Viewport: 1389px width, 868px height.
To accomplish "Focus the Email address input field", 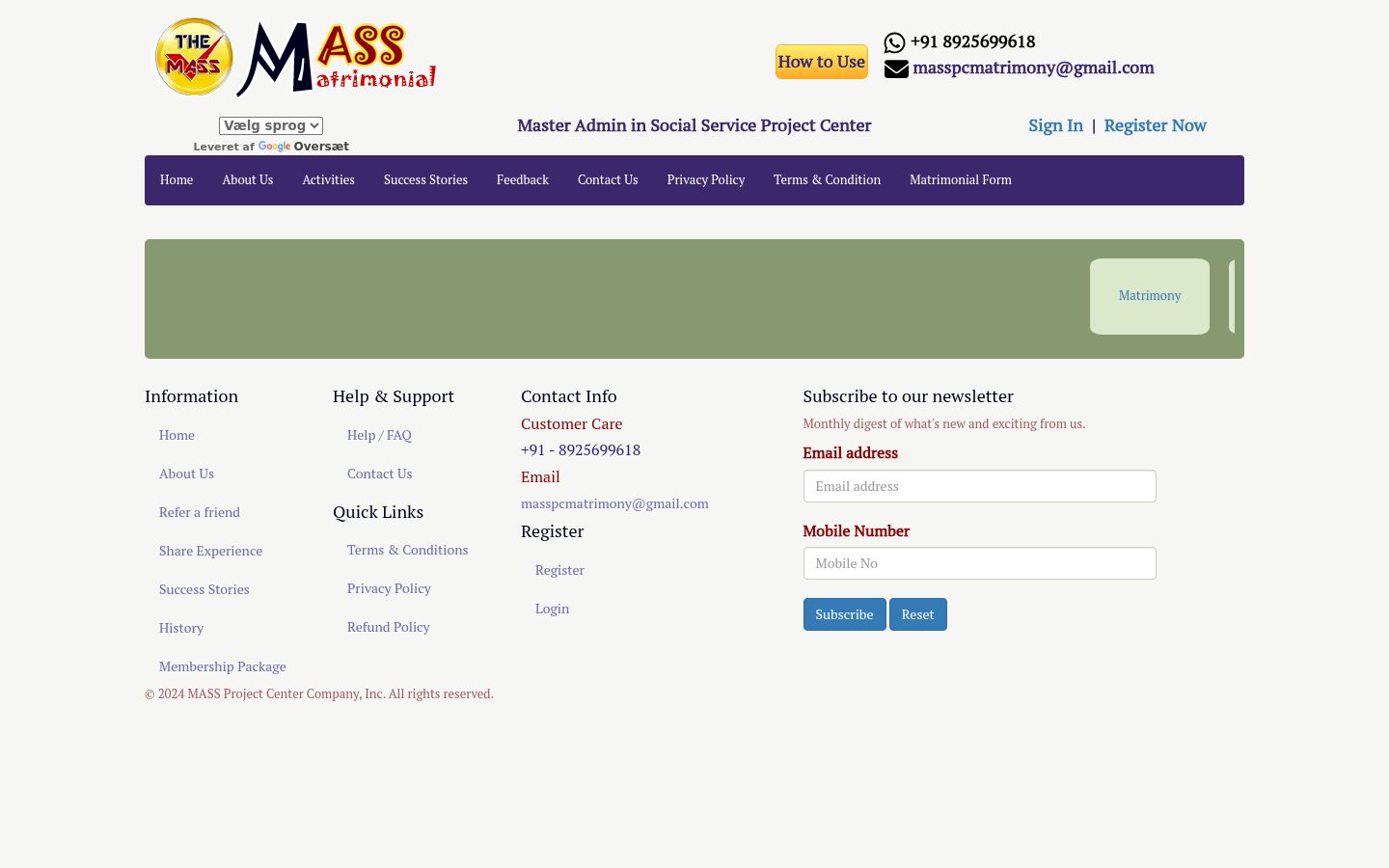I will pos(979,486).
